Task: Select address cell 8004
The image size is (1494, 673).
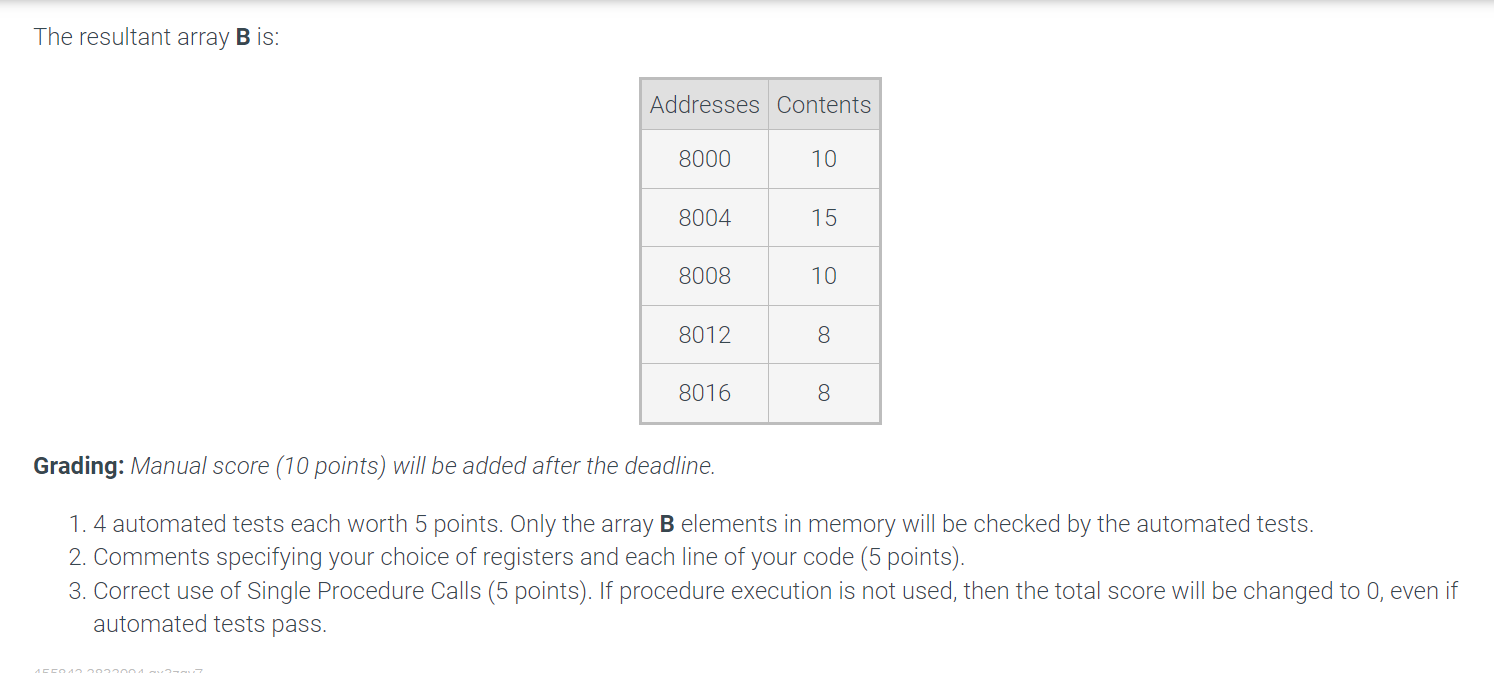Action: 704,218
